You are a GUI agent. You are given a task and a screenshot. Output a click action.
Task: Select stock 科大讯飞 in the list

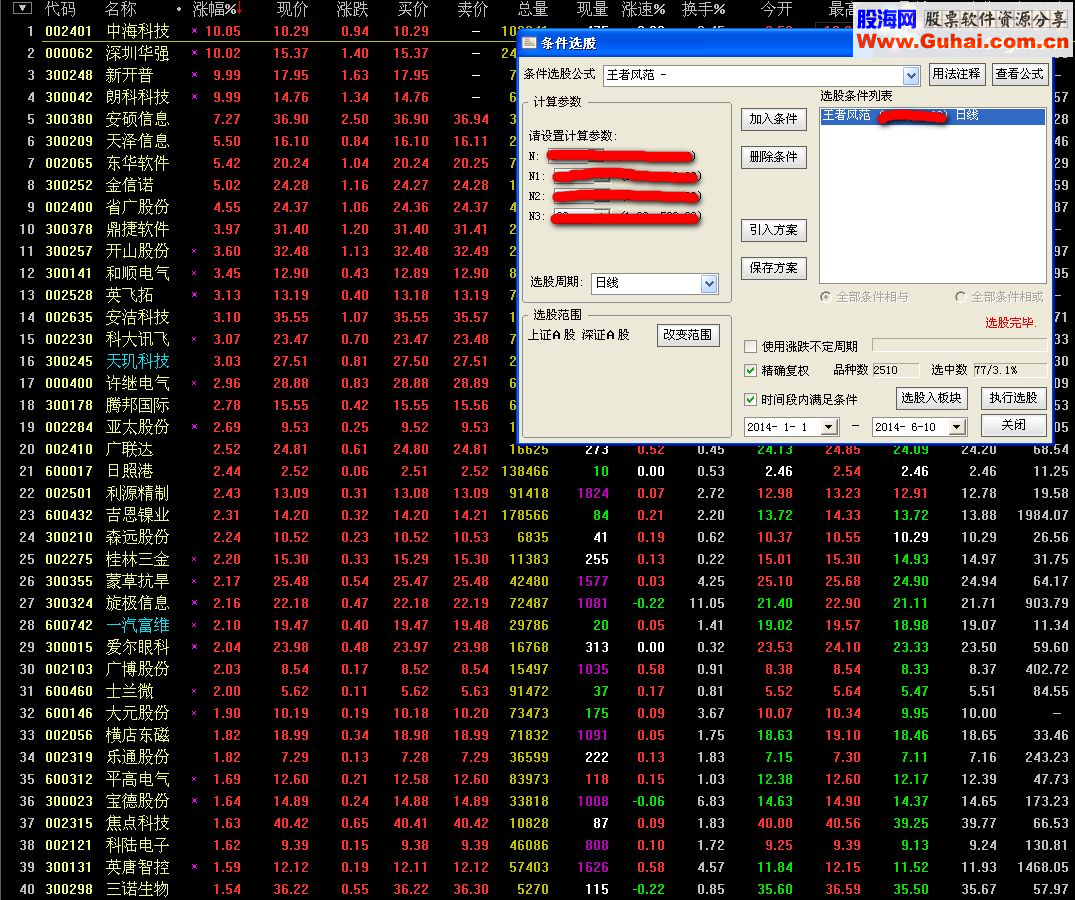click(x=138, y=339)
